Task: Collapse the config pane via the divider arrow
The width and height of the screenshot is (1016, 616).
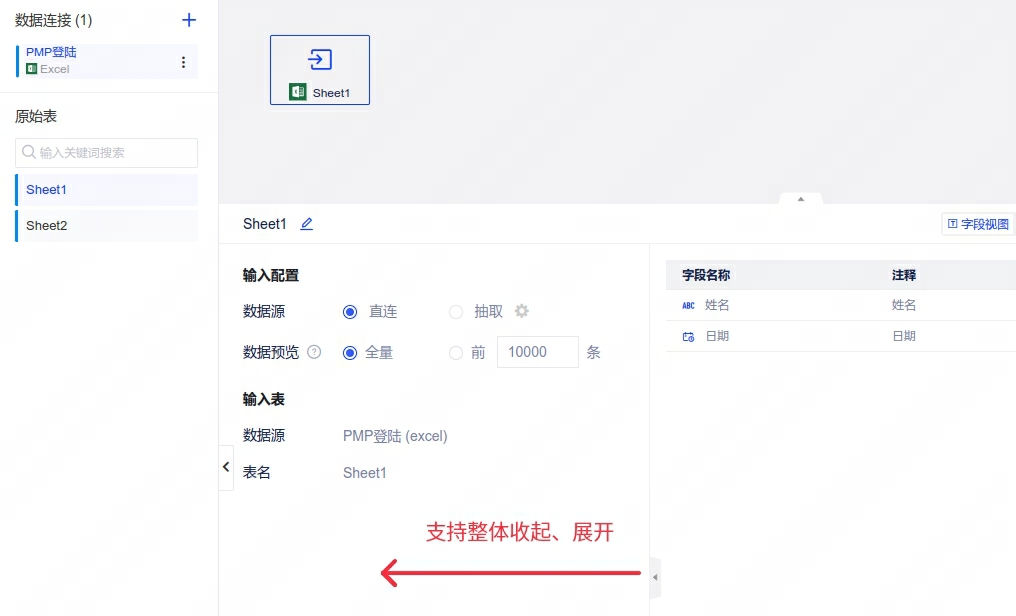Action: (x=655, y=577)
